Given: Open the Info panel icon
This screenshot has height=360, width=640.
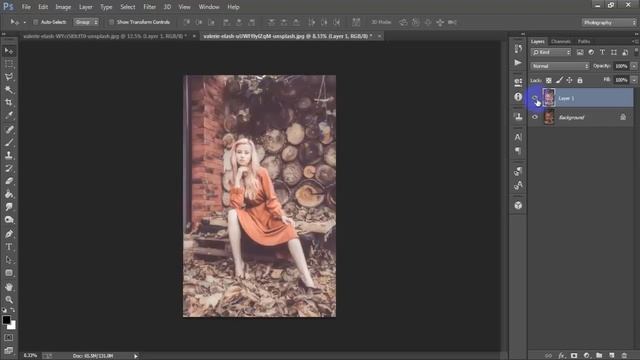Looking at the screenshot, I should (518, 97).
